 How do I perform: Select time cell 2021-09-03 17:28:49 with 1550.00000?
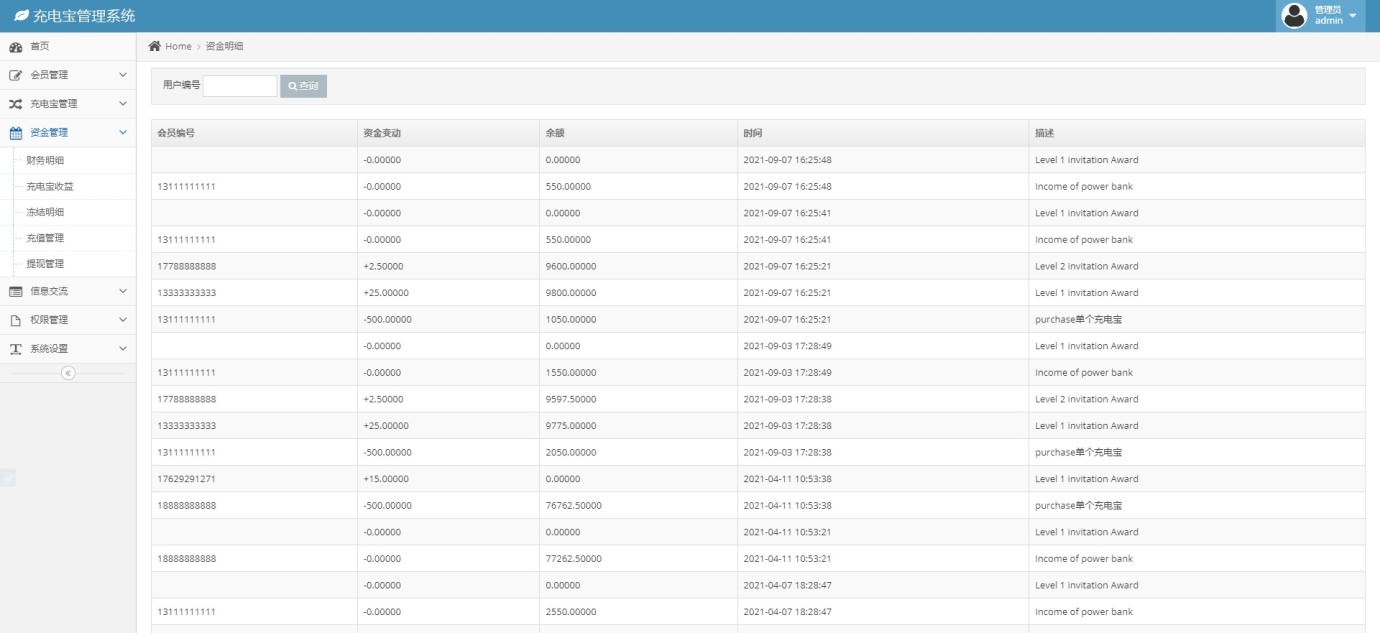pyautogui.click(x=788, y=373)
